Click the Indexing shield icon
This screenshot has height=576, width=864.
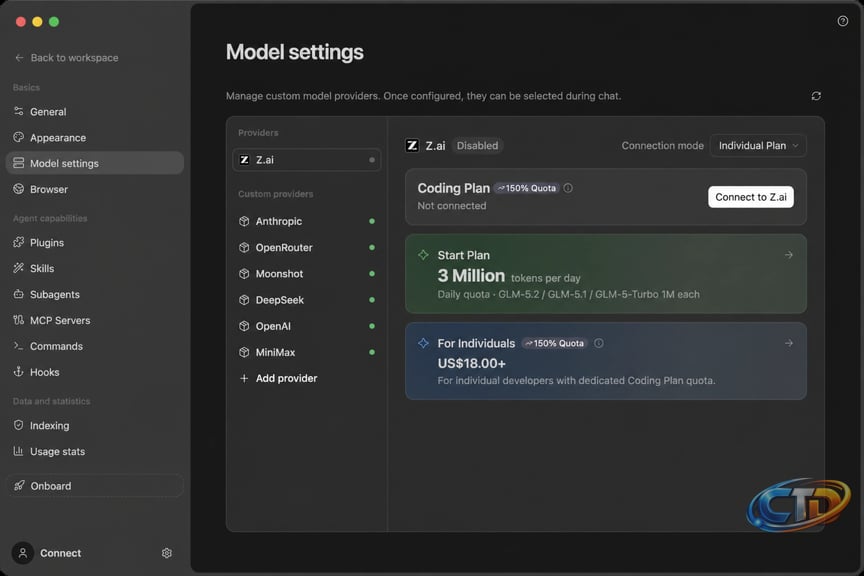(x=19, y=425)
